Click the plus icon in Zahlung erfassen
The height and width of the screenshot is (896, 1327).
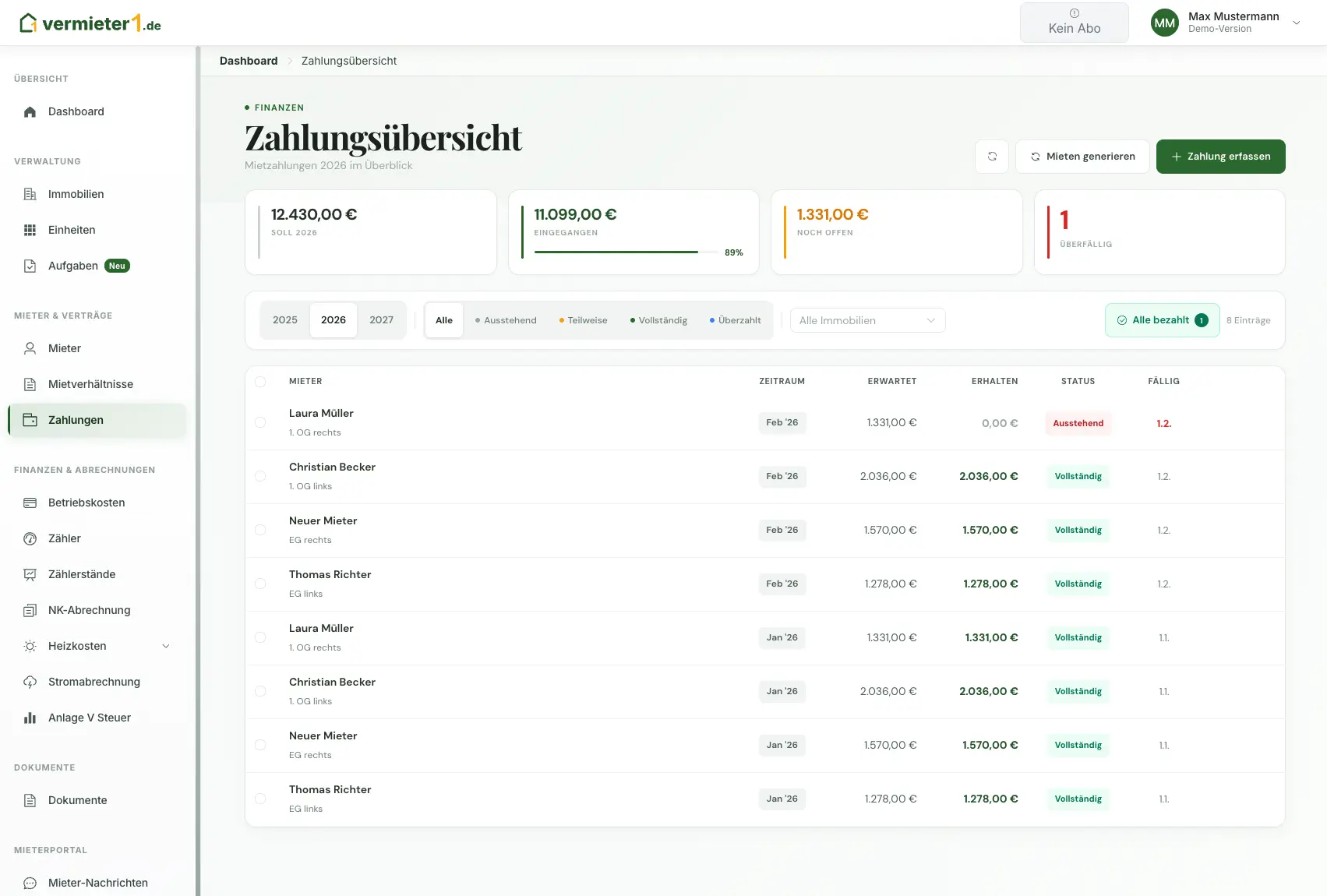tap(1177, 157)
